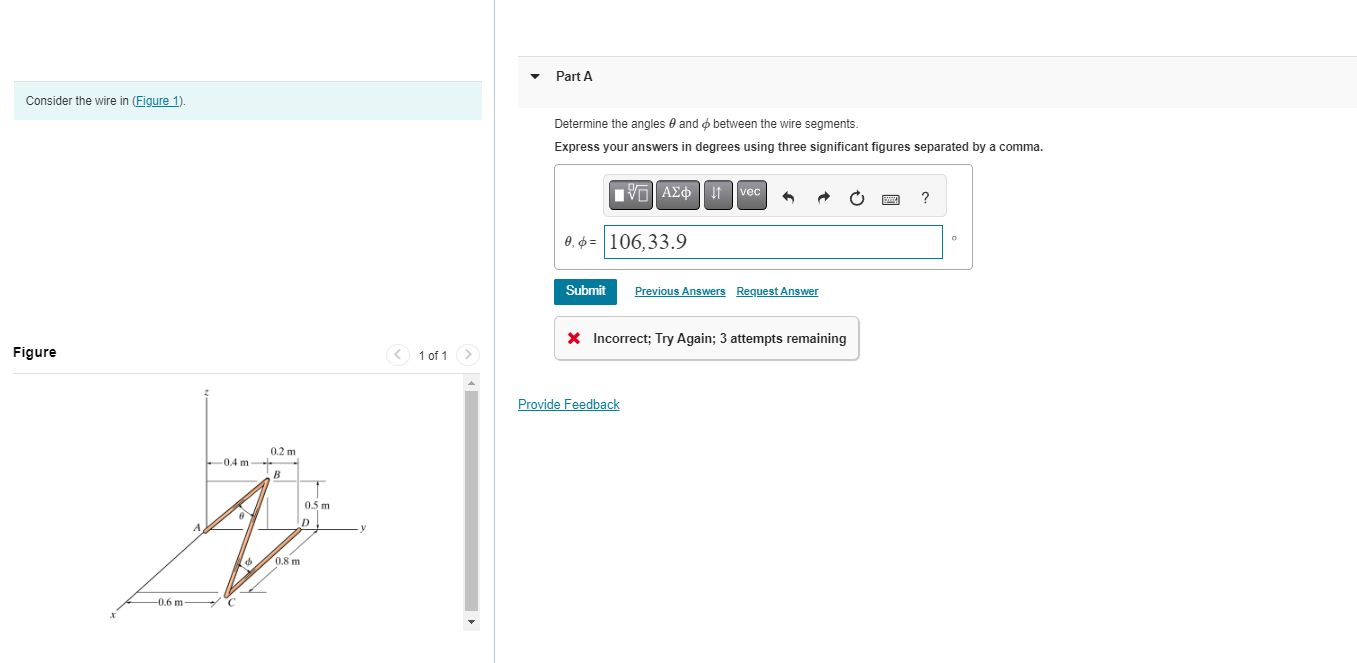Redo the answer edit
This screenshot has width=1357, height=663.
[x=823, y=198]
